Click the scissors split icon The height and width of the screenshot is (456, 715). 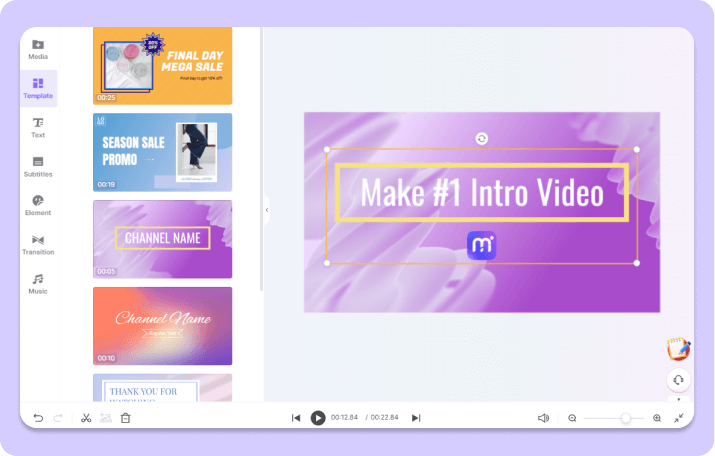click(x=86, y=418)
